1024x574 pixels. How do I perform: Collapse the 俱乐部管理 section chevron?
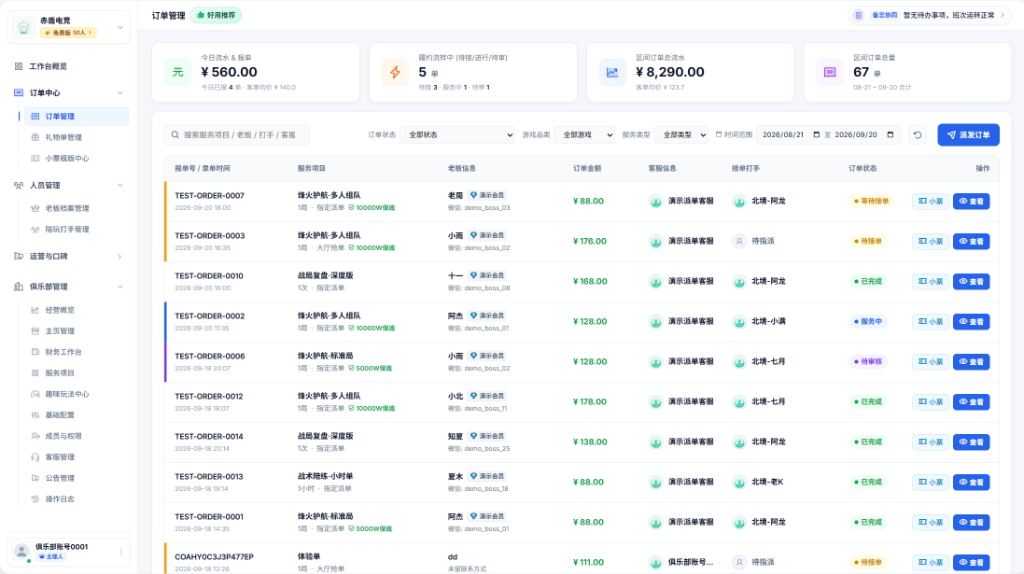120,287
